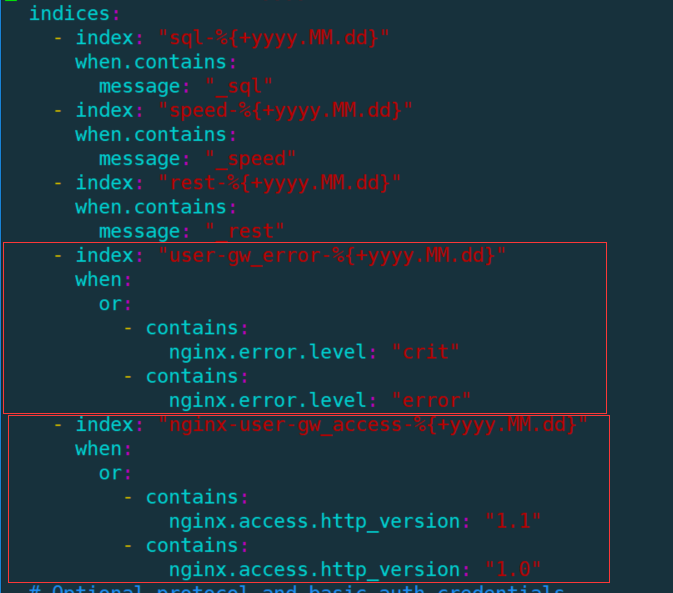This screenshot has height=593, width=673.
Task: Click the "1.1" http_version value
Action: (513, 521)
